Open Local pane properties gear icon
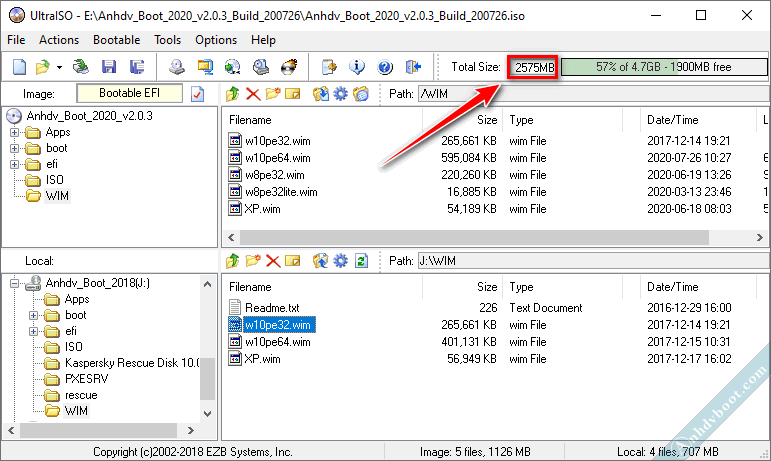This screenshot has width=771, height=461. coord(340,260)
